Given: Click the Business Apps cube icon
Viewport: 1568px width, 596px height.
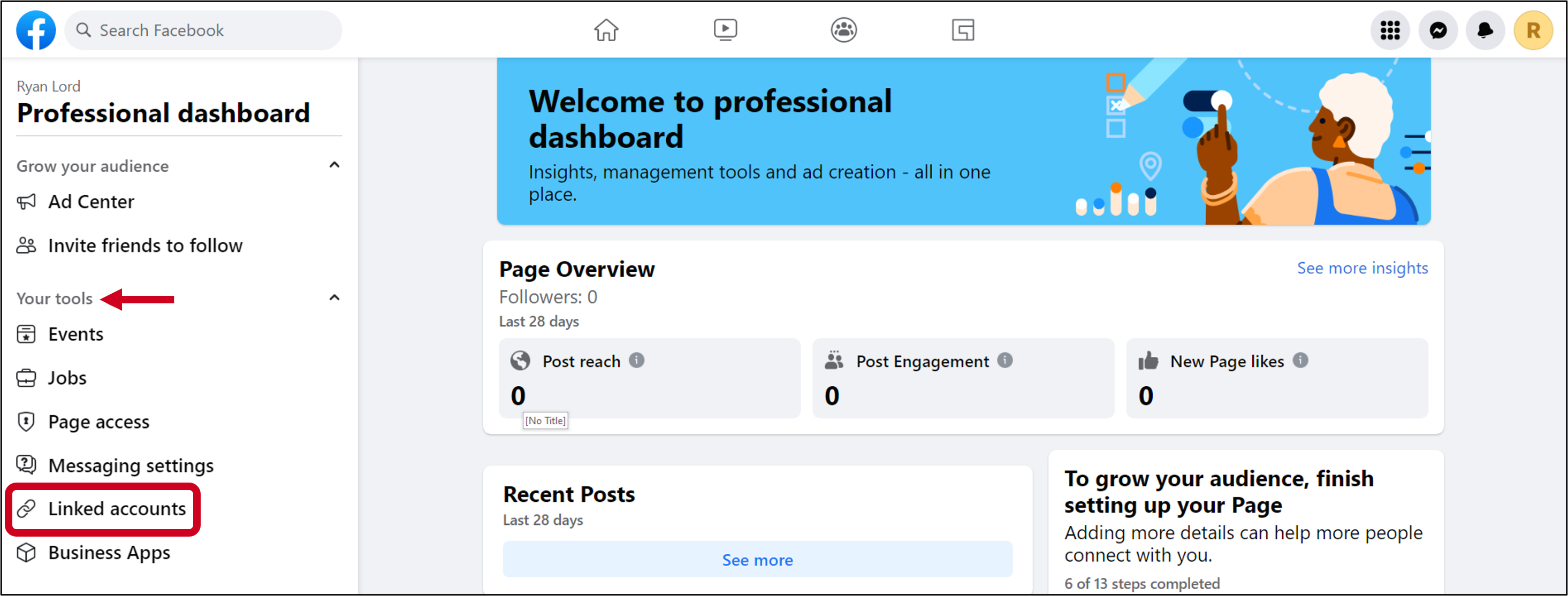Looking at the screenshot, I should click(26, 552).
